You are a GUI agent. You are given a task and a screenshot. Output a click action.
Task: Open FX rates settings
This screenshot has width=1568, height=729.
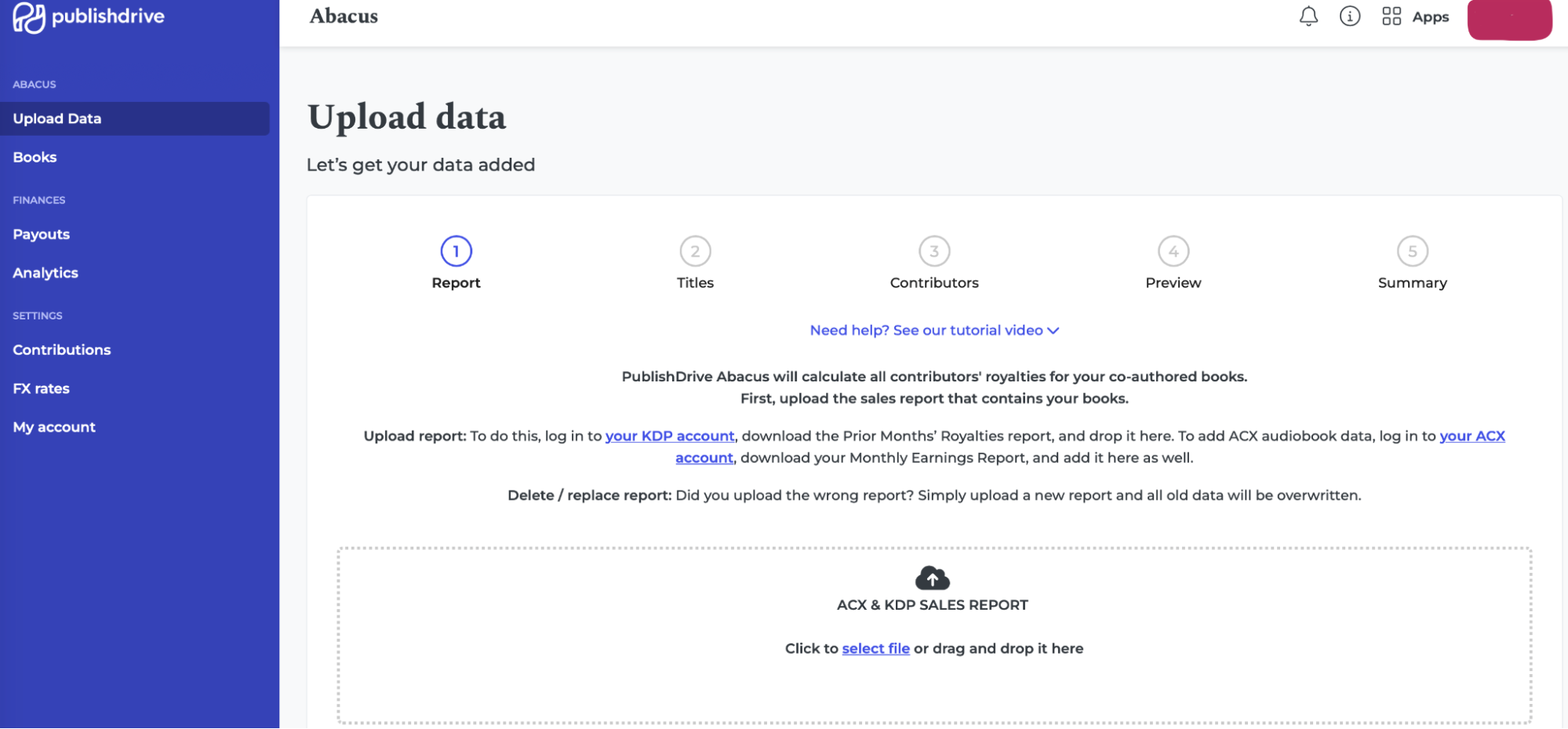[41, 388]
